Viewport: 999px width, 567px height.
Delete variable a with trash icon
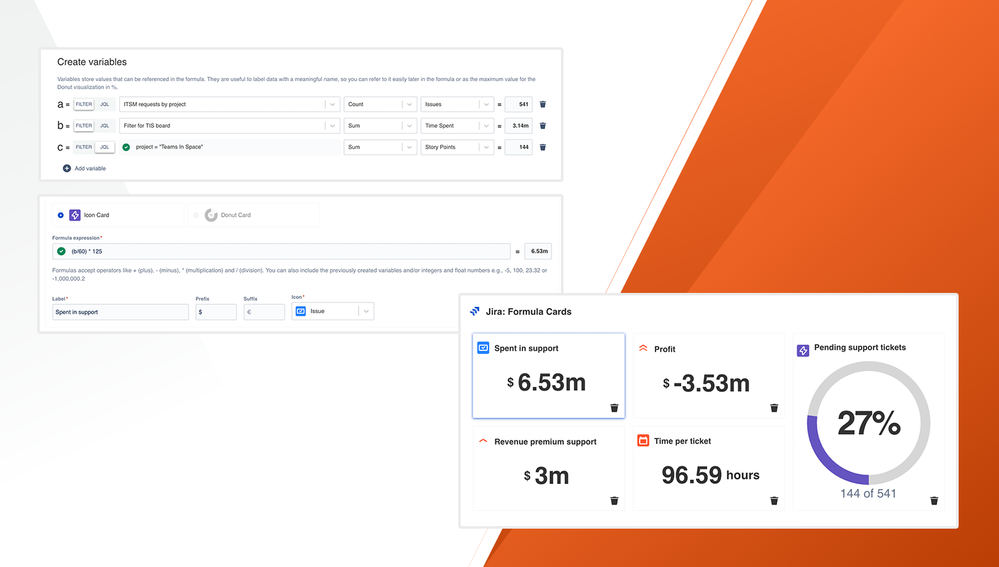543,104
